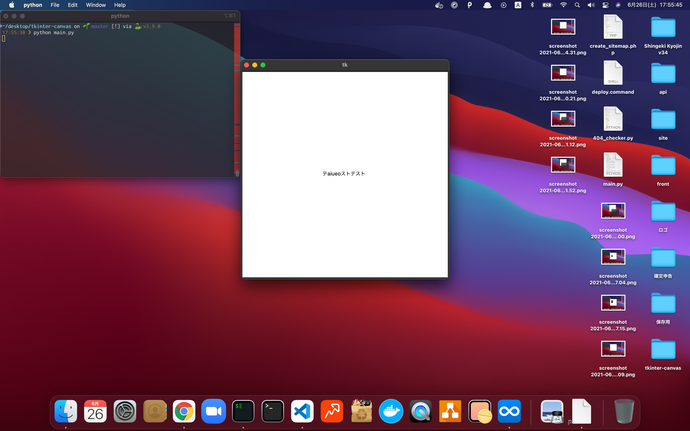The height and width of the screenshot is (431, 690).
Task: Select the tkinter-canvas folder on the desktop
Action: click(x=663, y=354)
